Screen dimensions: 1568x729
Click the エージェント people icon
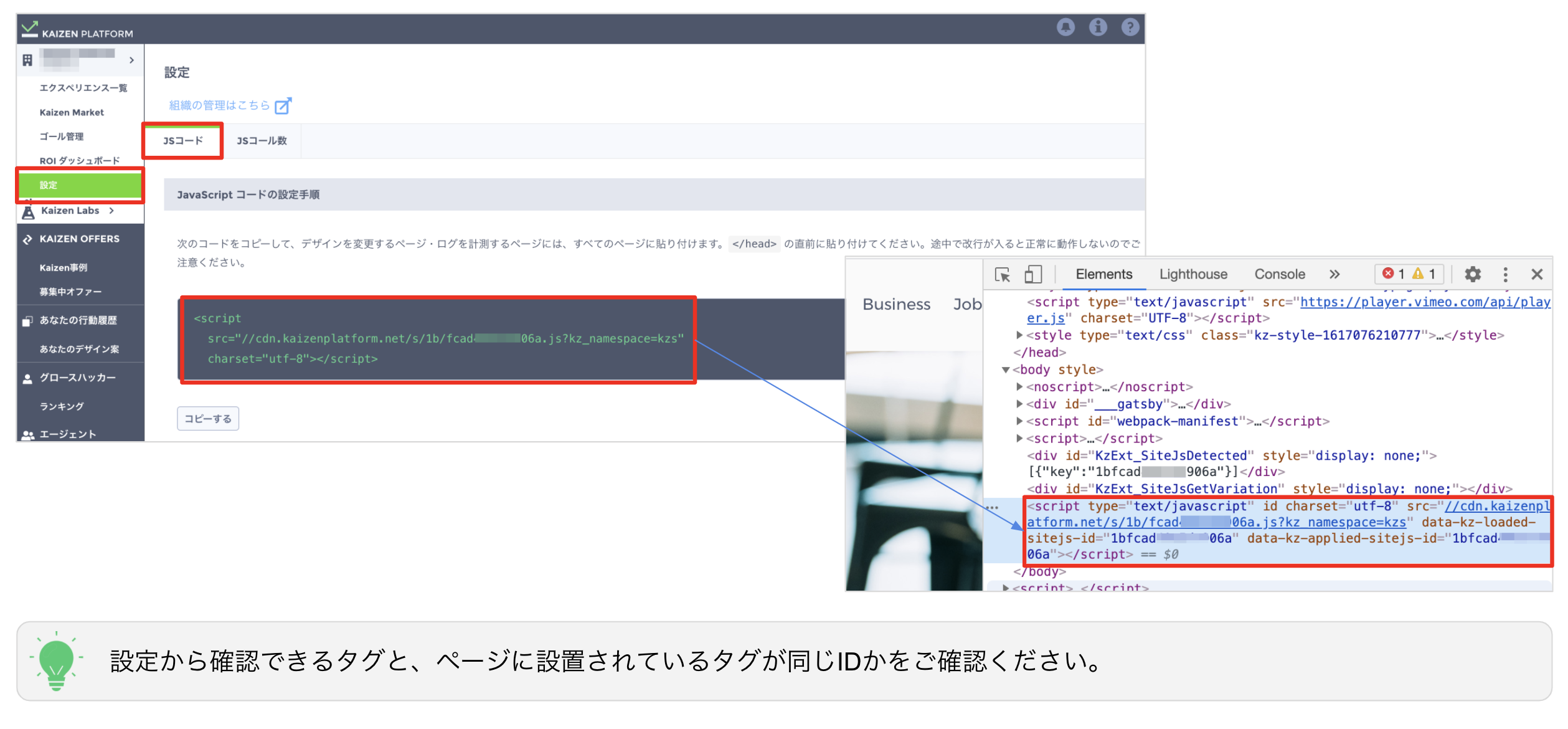pyautogui.click(x=28, y=435)
